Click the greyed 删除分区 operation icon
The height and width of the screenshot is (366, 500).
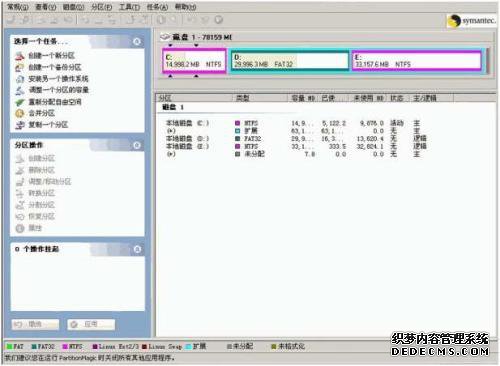[x=20, y=170]
